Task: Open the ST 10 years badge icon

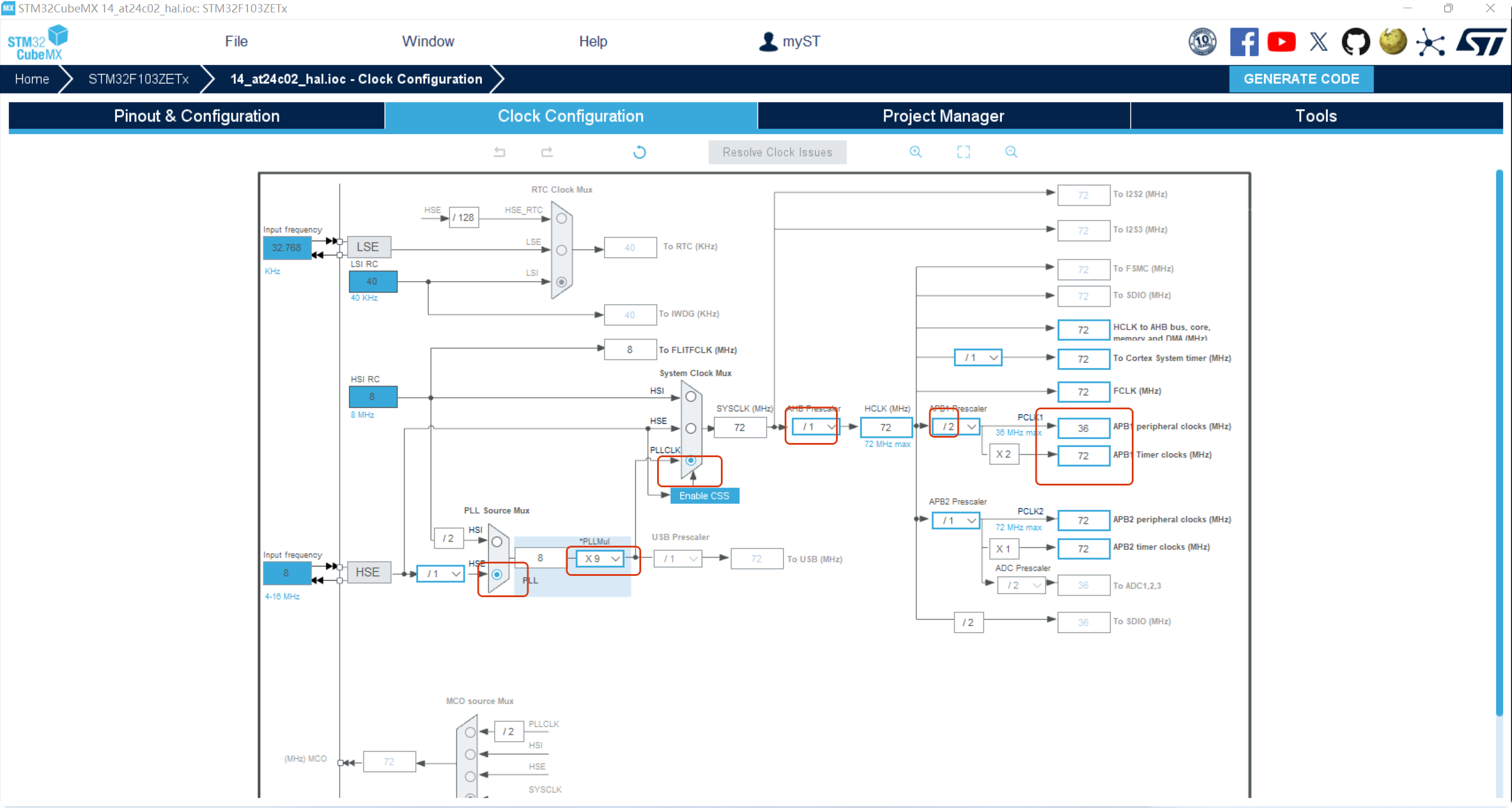Action: pyautogui.click(x=1202, y=41)
